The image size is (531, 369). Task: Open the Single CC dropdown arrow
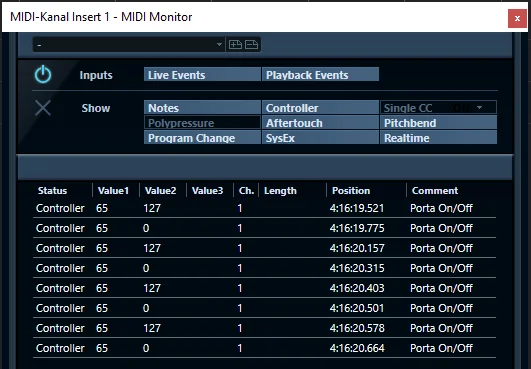coord(480,108)
